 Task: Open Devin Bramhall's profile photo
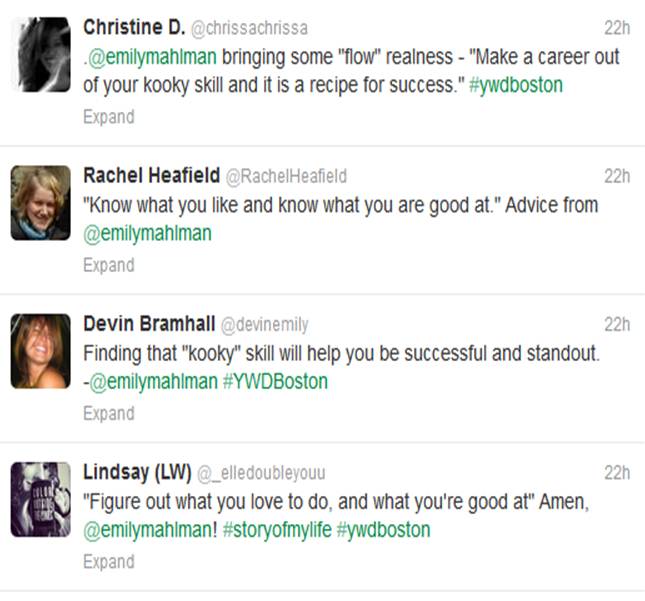click(x=41, y=351)
